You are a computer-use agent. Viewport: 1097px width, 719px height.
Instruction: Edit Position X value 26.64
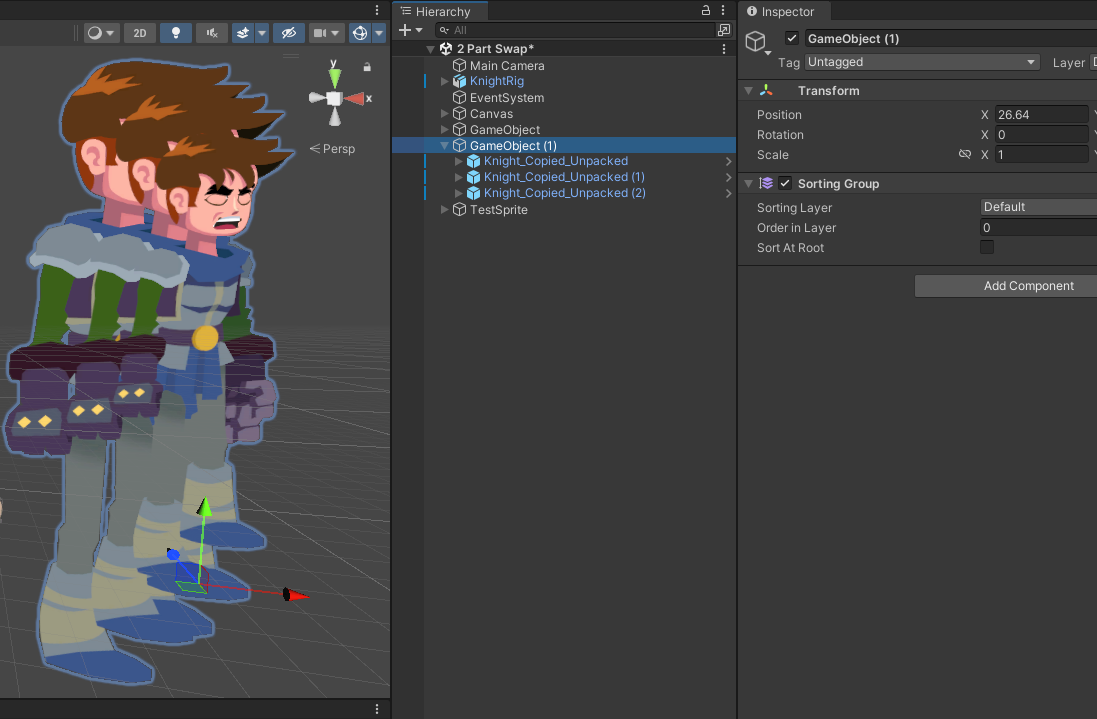(x=1042, y=115)
